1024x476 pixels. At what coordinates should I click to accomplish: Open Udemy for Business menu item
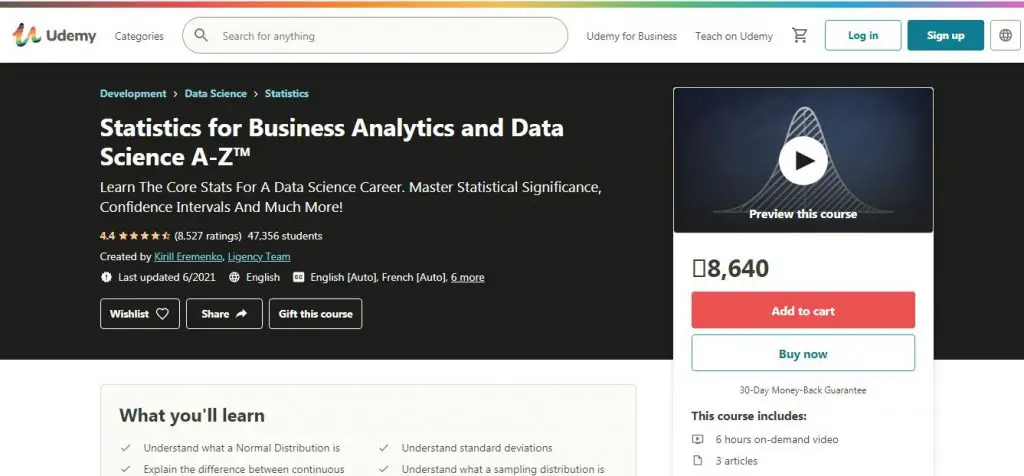tap(631, 36)
